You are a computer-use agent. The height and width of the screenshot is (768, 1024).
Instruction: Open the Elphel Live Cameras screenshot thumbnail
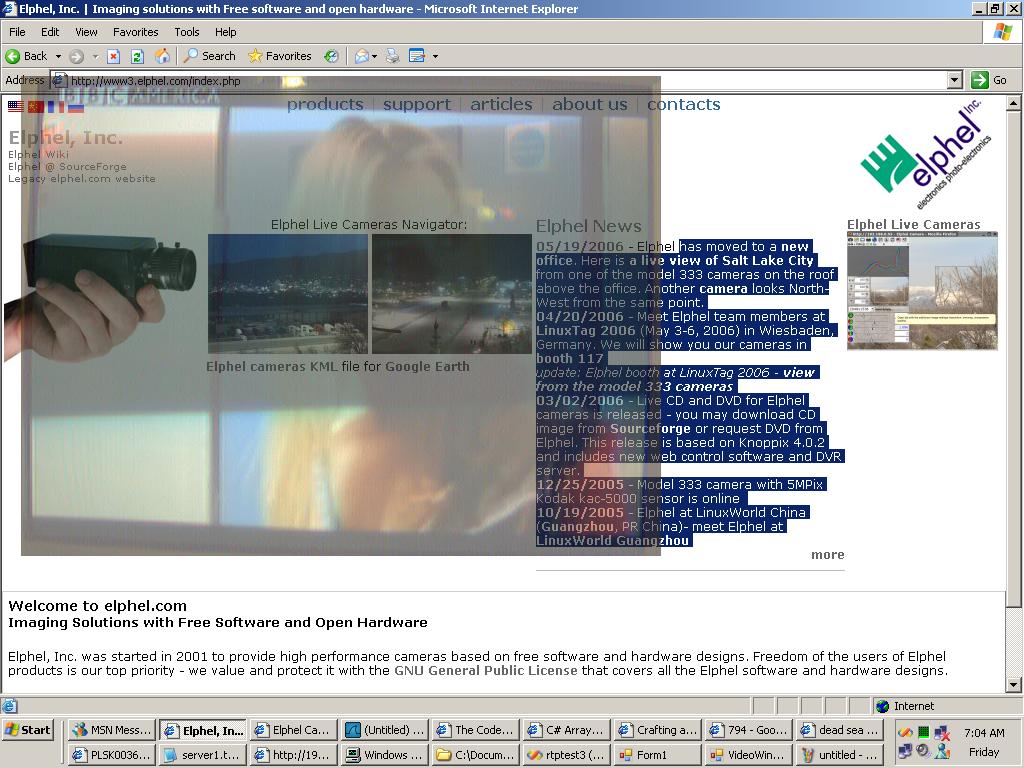[922, 291]
